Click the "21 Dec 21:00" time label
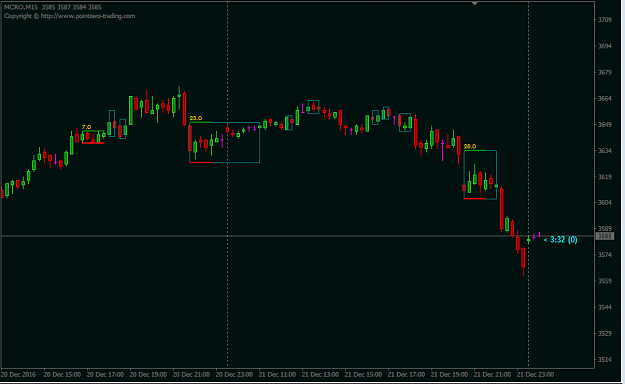This screenshot has width=625, height=384. pyautogui.click(x=493, y=374)
